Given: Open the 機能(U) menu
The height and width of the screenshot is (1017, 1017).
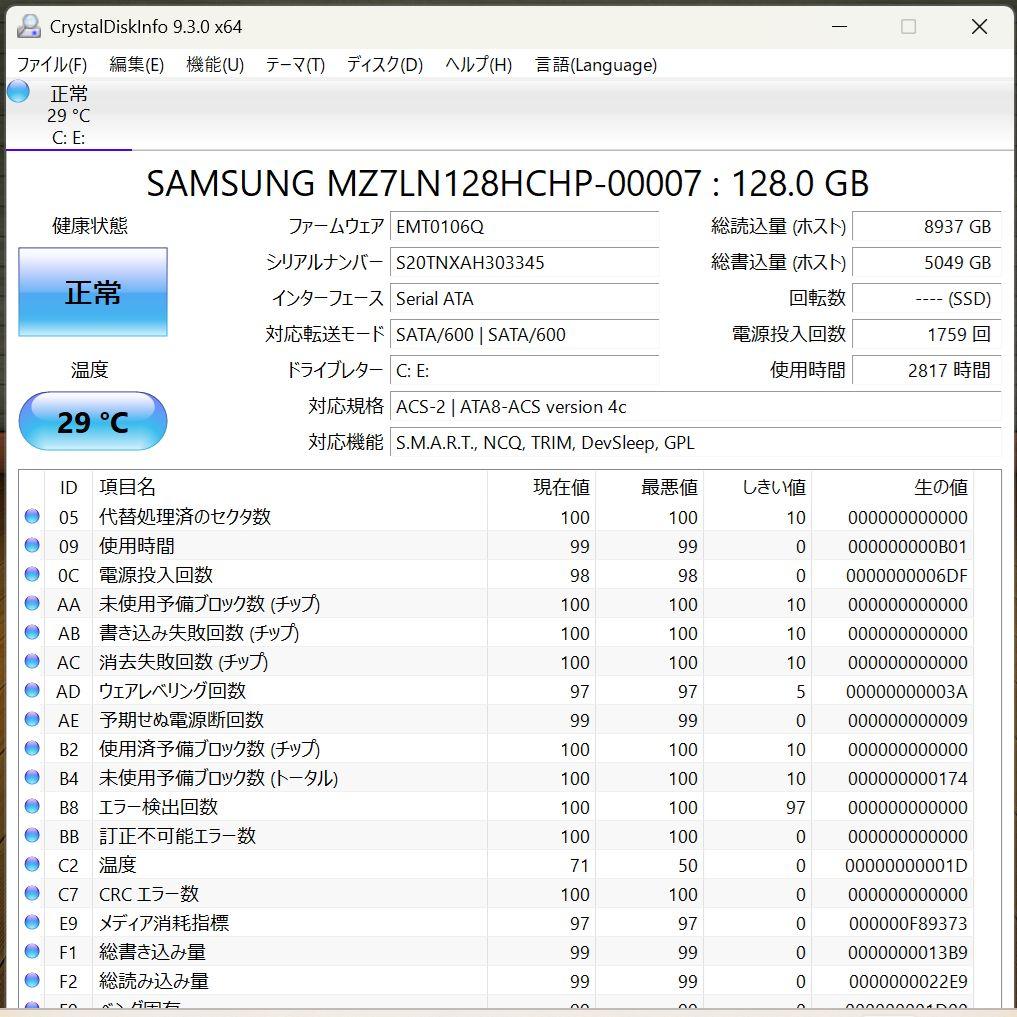Looking at the screenshot, I should pyautogui.click(x=215, y=65).
